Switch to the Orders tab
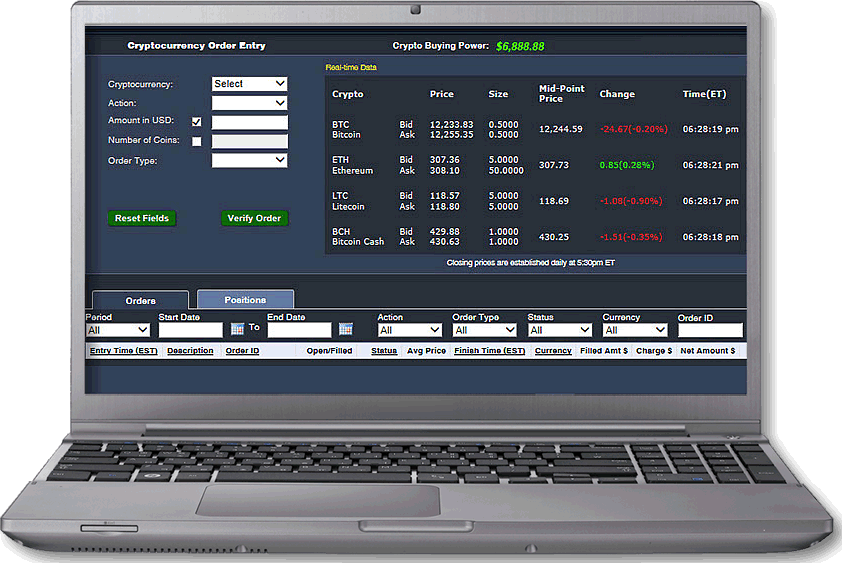Viewport: 842px width, 563px height. point(141,300)
